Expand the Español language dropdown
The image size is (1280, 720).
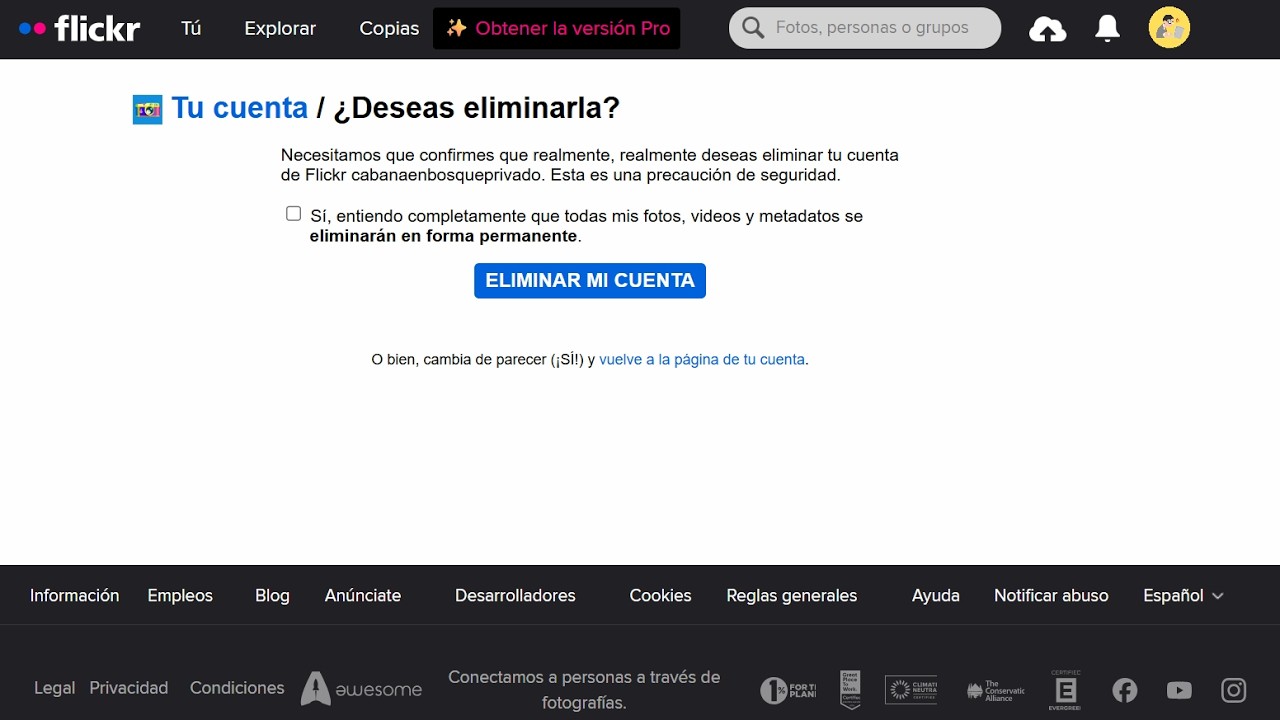pyautogui.click(x=1183, y=596)
